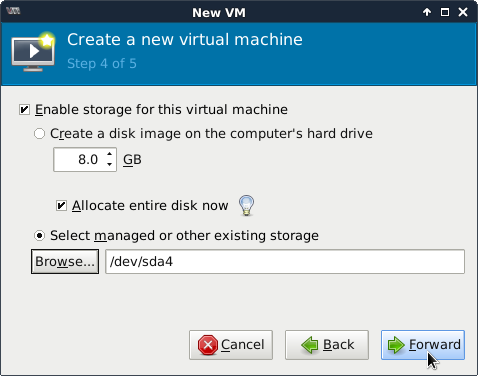The image size is (478, 376).
Task: Click the New VM title bar
Action: [219, 13]
